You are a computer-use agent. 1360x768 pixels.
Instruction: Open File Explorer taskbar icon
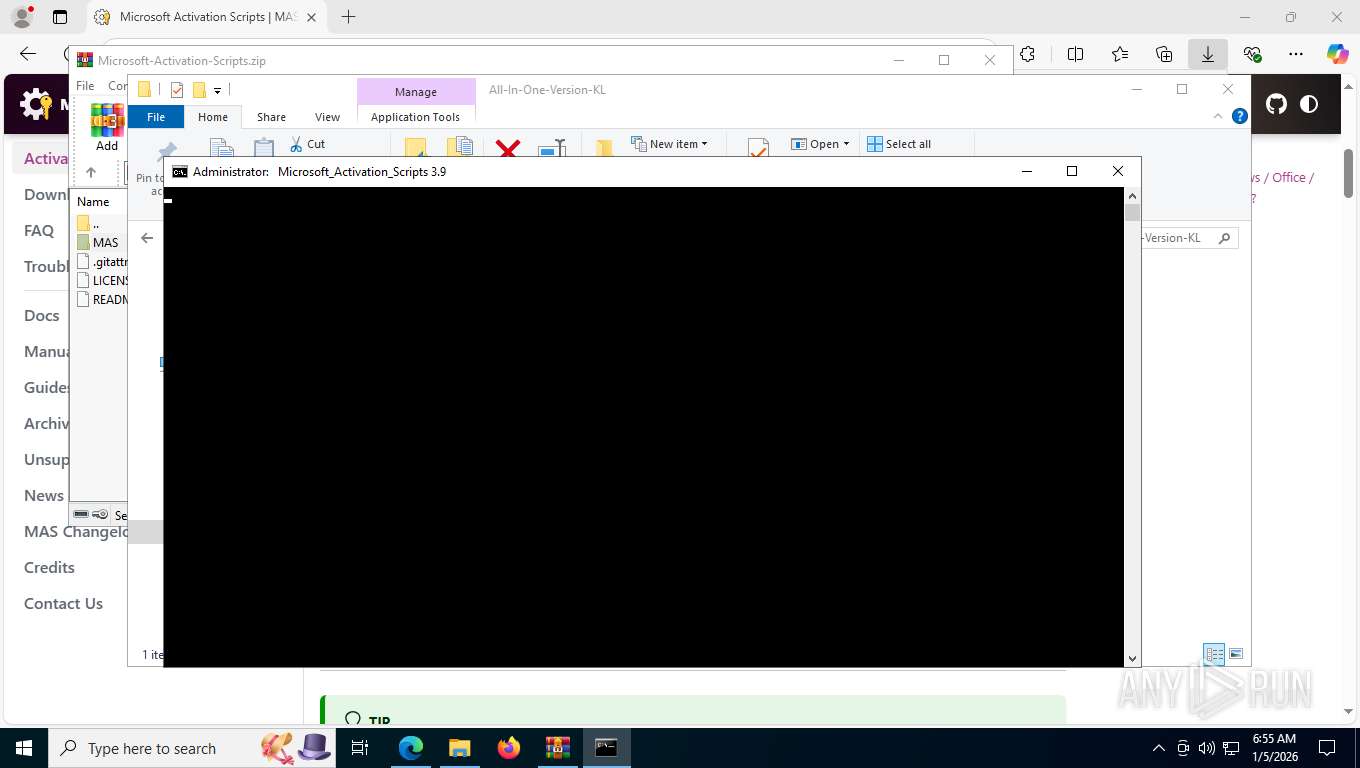(459, 748)
